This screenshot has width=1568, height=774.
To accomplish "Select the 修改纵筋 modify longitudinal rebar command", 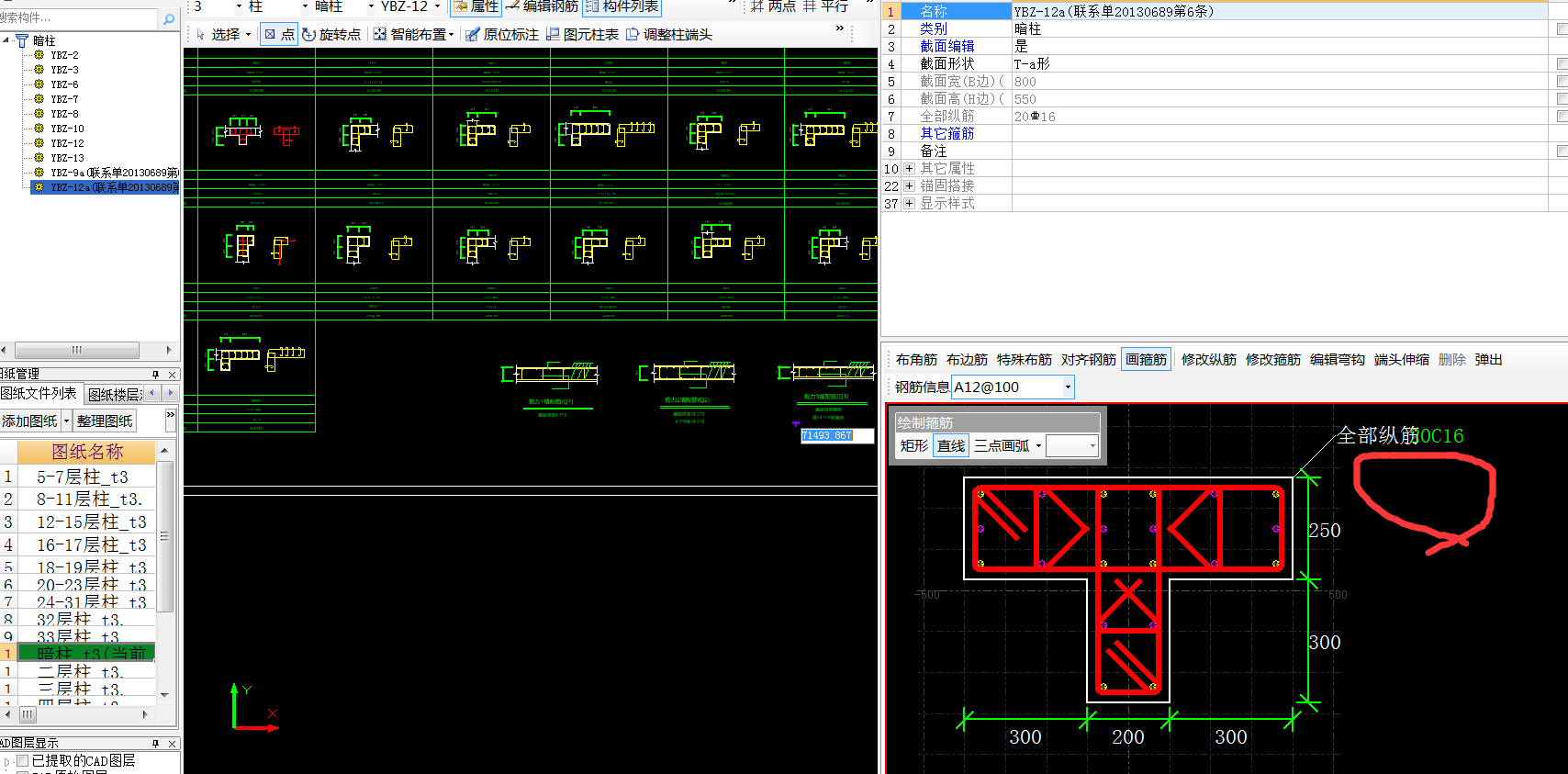I will click(x=1209, y=360).
